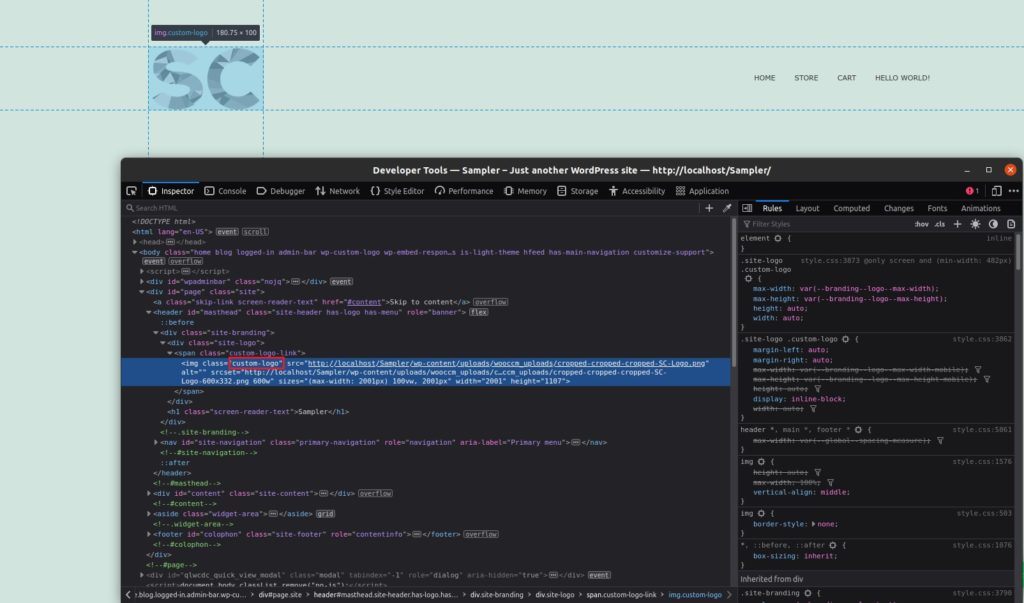The height and width of the screenshot is (603, 1024).
Task: Click filter icon beside overridden height: auto
Action: 817,389
